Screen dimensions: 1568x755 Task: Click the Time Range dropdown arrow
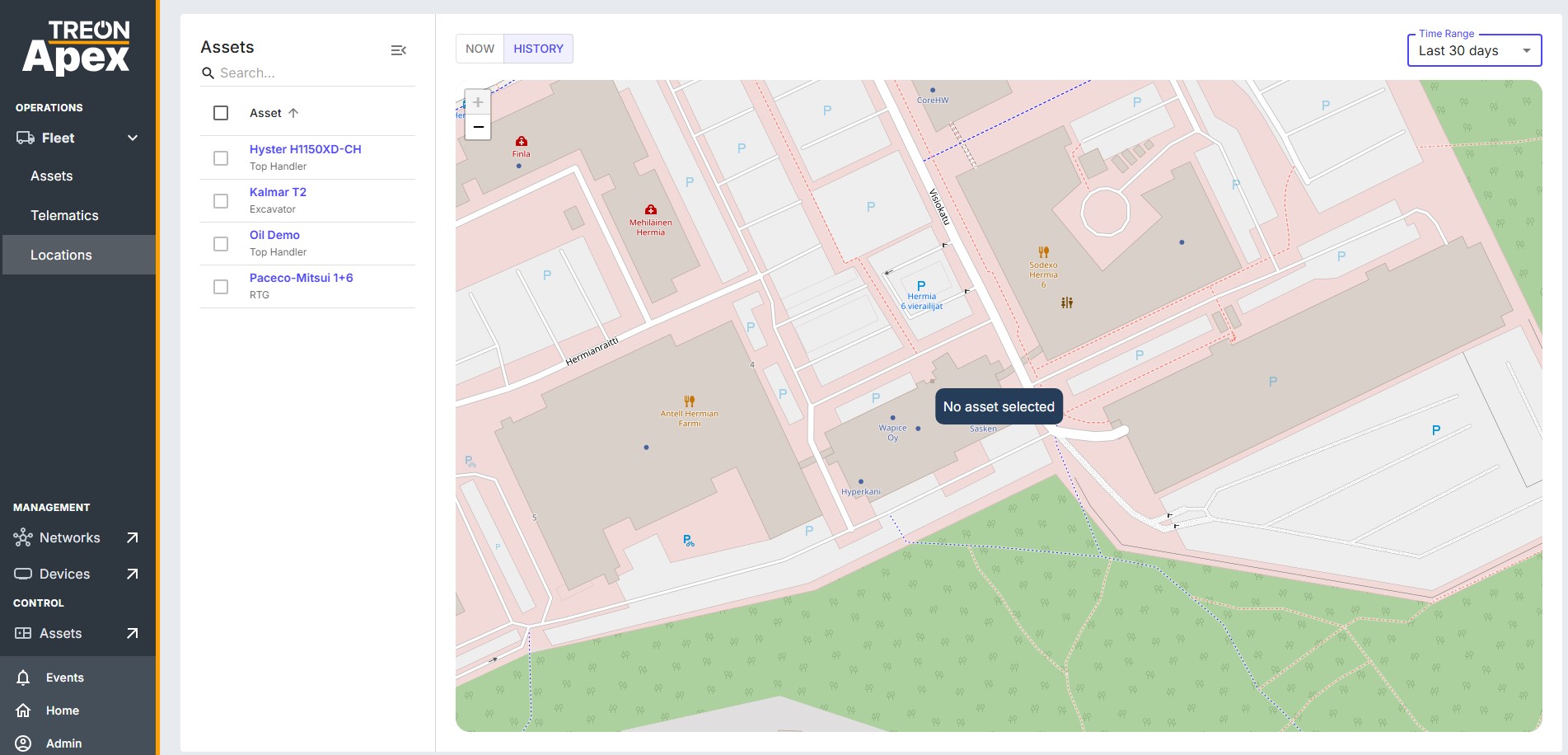point(1526,51)
